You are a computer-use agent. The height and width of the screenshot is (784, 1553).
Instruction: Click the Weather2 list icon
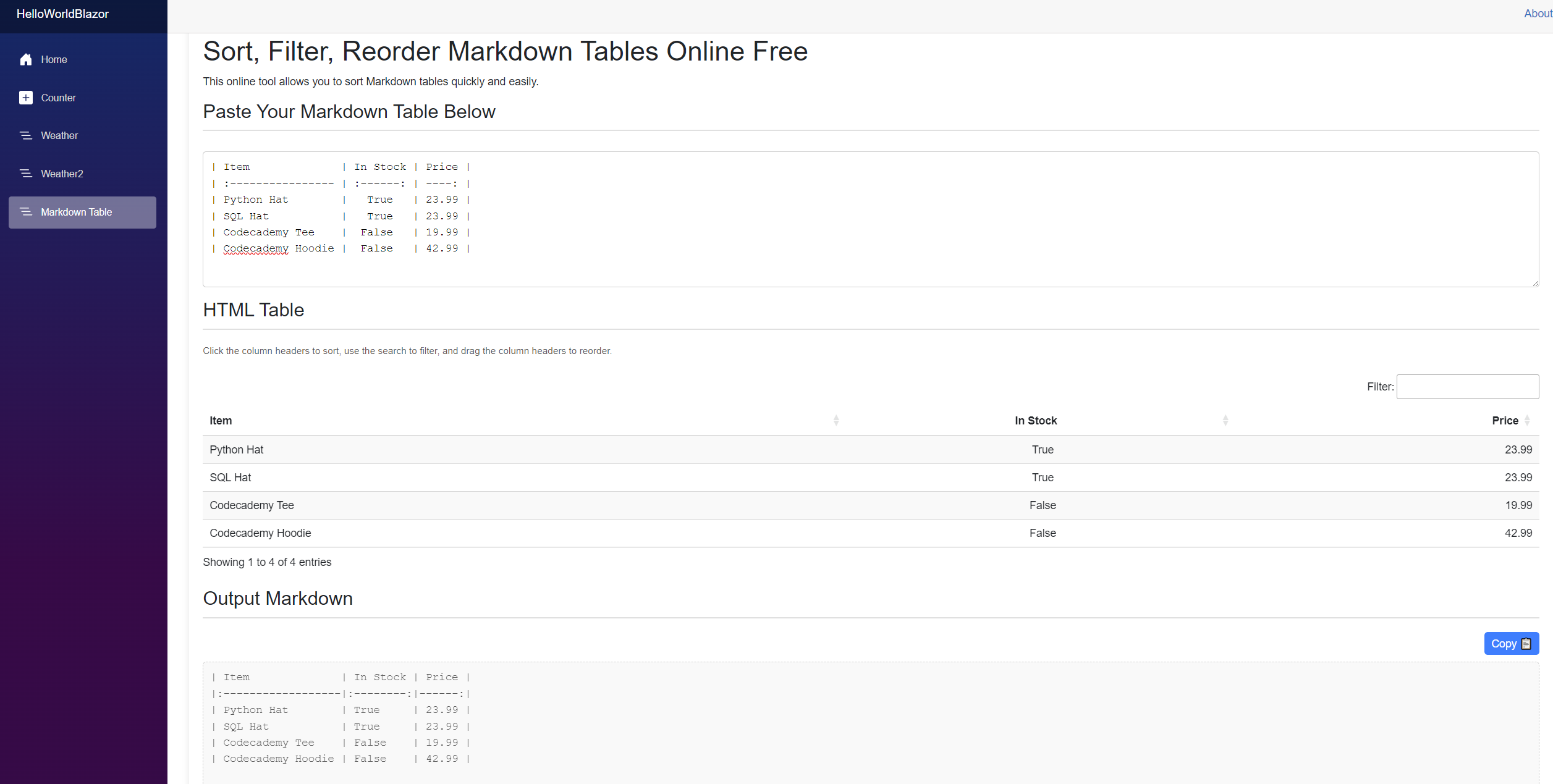[26, 174]
